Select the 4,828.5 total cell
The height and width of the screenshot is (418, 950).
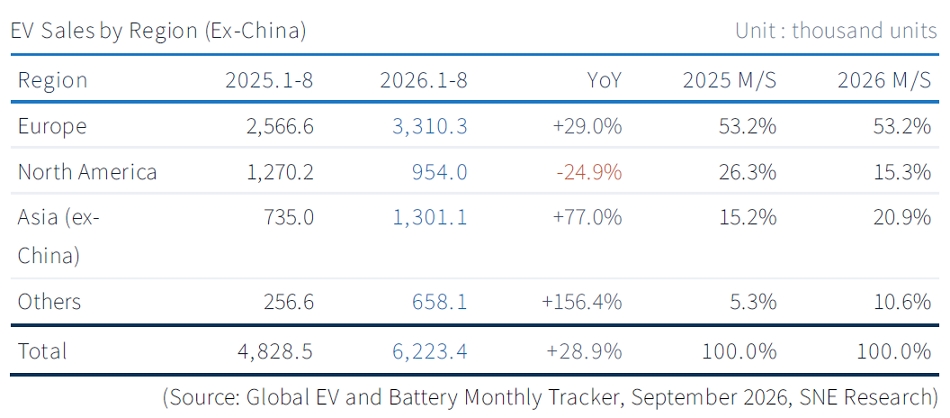[x=275, y=351]
